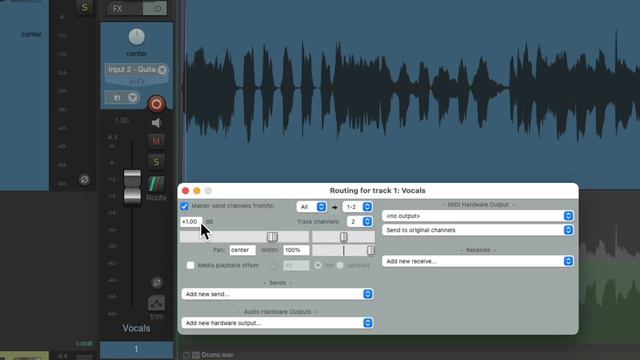Minimize the Routing window with yellow button
This screenshot has width=640, height=360.
[x=197, y=191]
